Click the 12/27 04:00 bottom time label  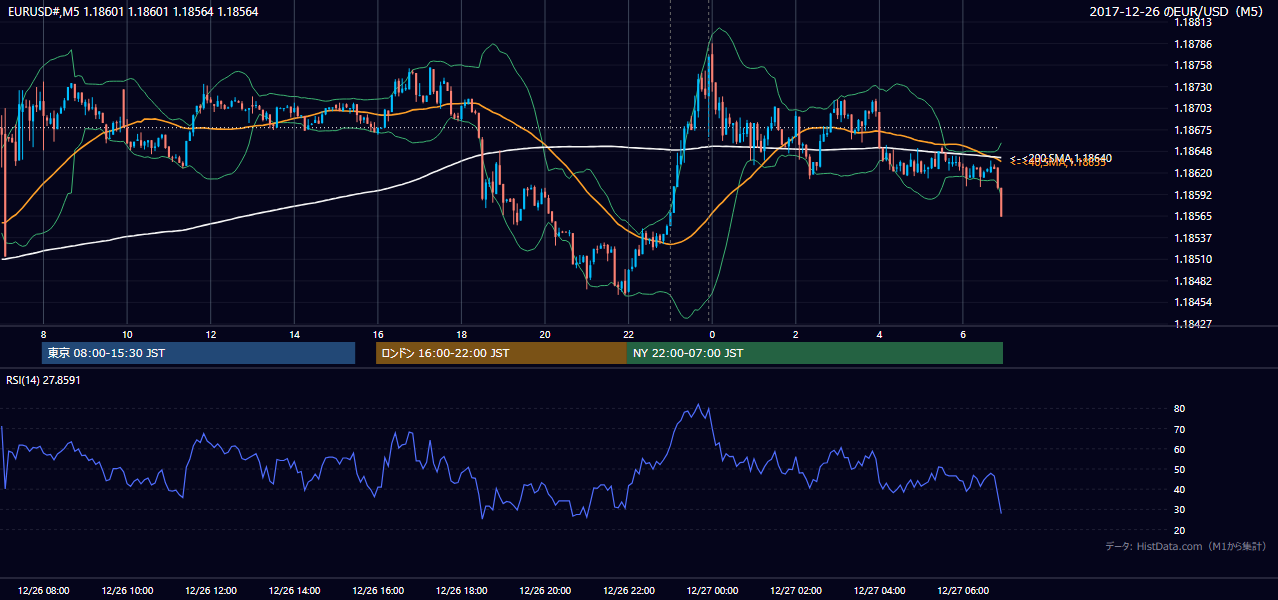coord(879,591)
